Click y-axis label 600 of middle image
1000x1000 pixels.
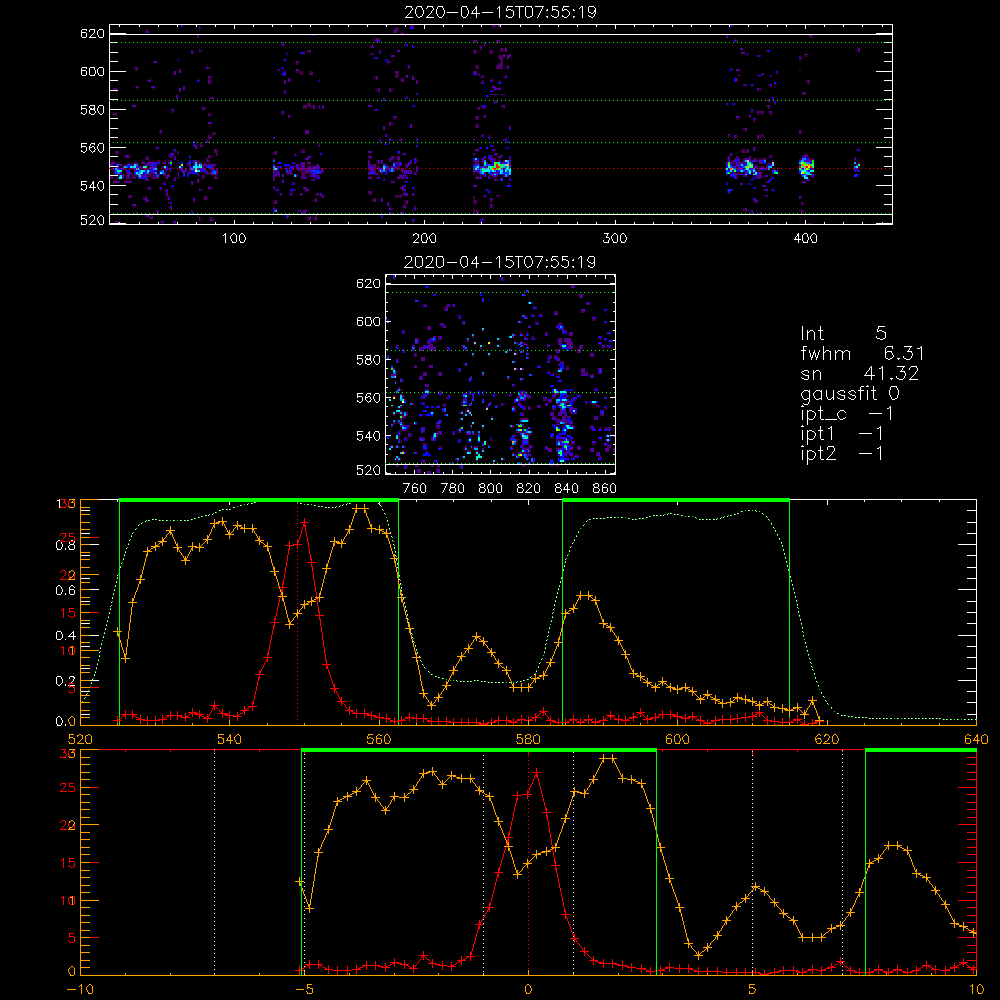(x=369, y=321)
